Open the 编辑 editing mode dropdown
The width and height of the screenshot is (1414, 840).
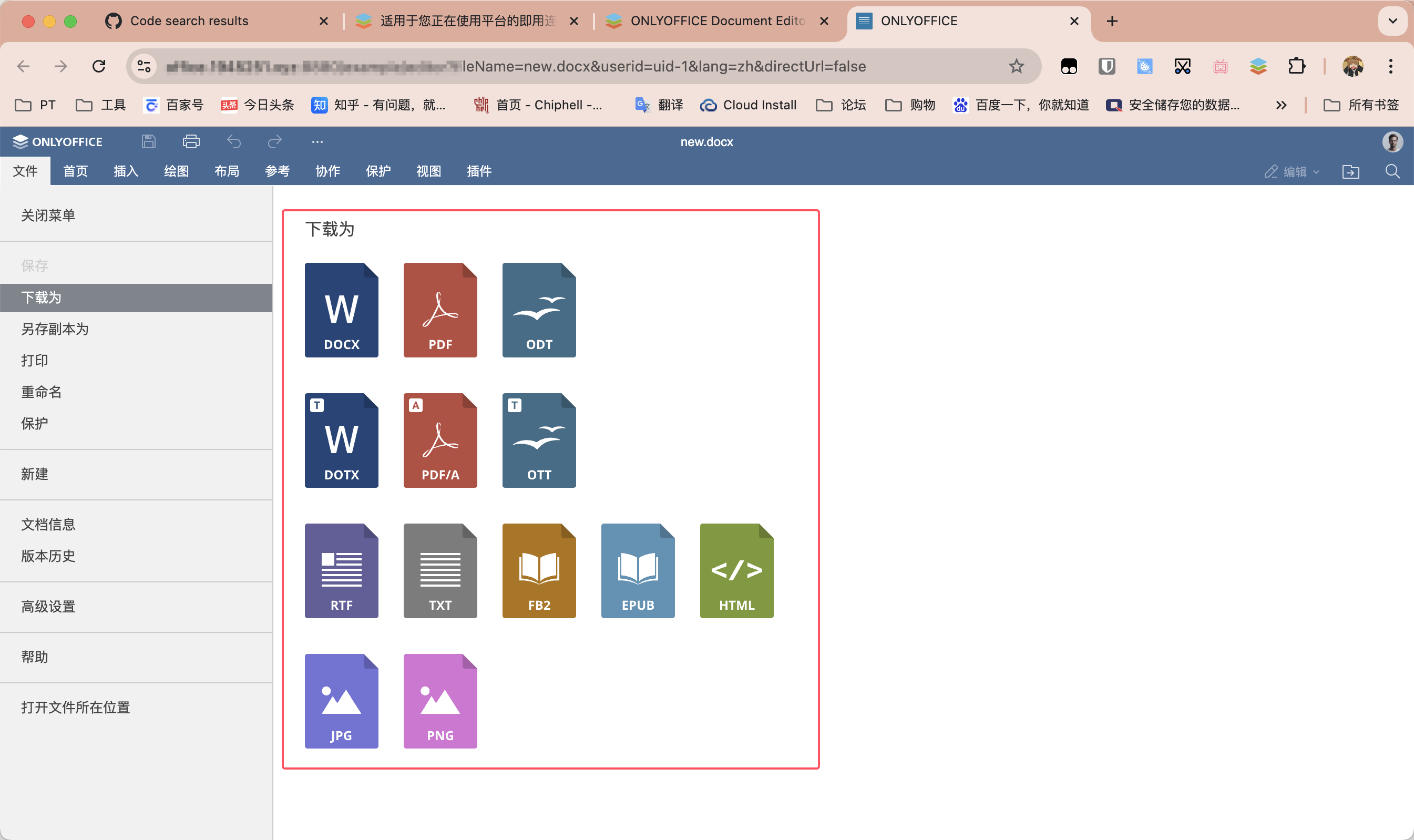[x=1292, y=171]
